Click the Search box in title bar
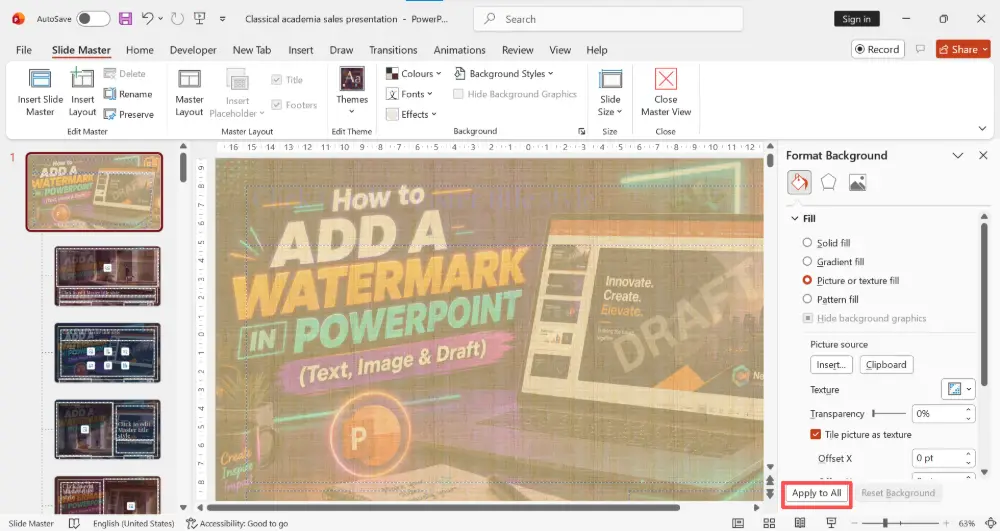The height and width of the screenshot is (531, 1000). [608, 19]
